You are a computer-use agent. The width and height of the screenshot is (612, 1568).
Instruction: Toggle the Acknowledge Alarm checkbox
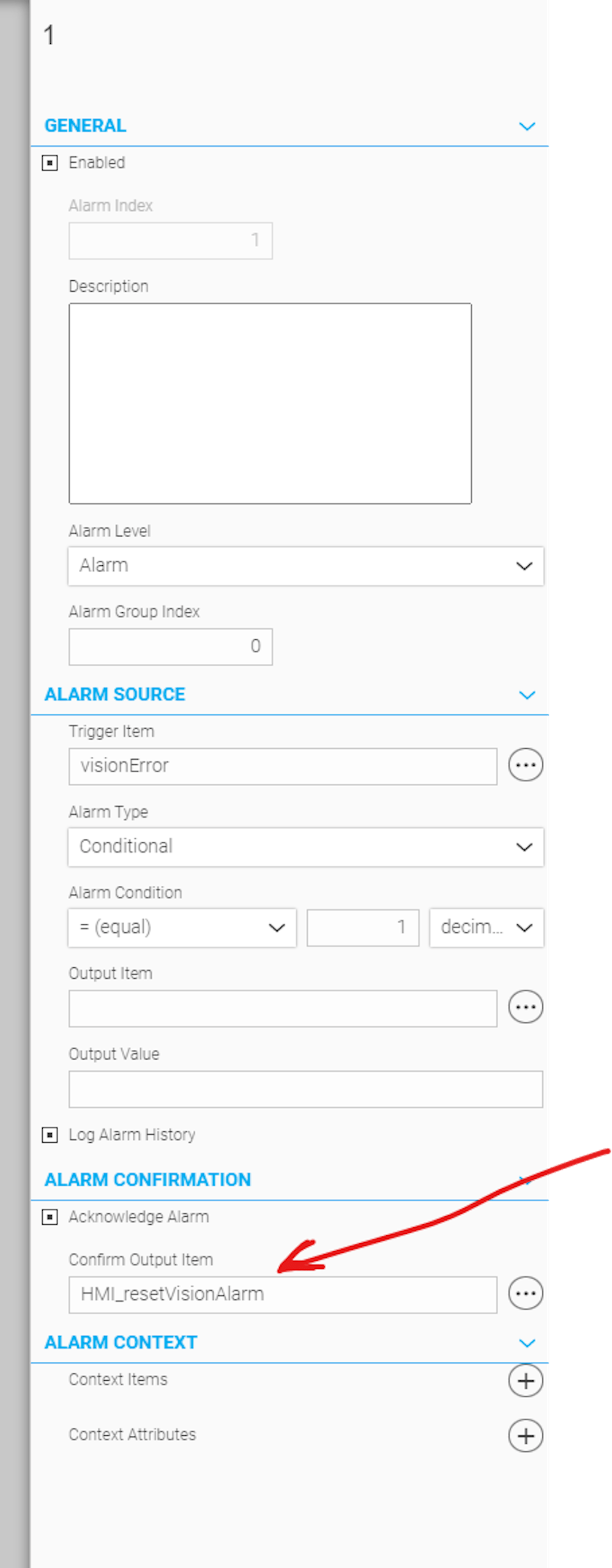(x=51, y=1216)
